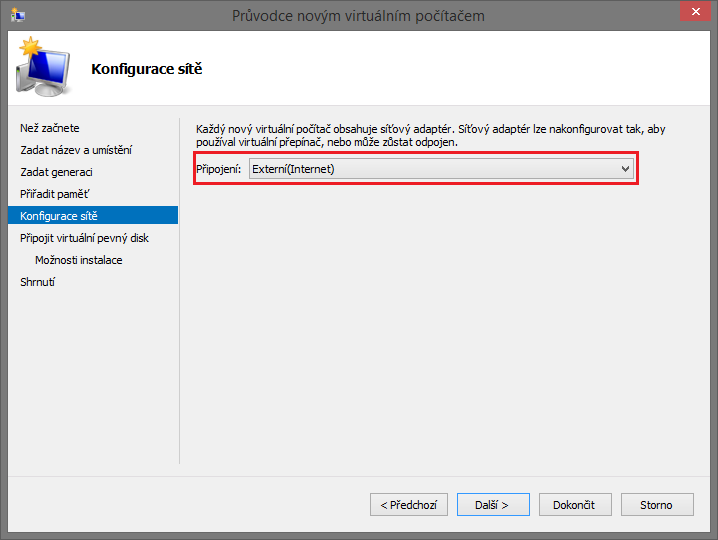This screenshot has width=718, height=540.
Task: Go to the 'Shrnutí' summary page
Action: pos(38,282)
